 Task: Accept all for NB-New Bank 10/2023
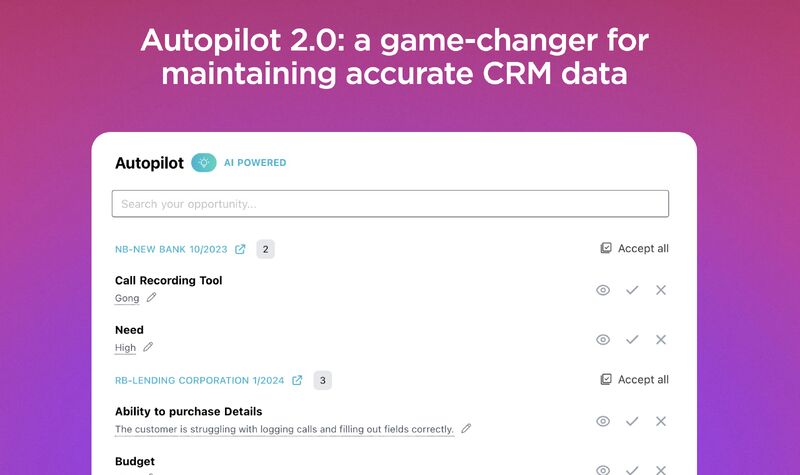pyautogui.click(x=634, y=248)
